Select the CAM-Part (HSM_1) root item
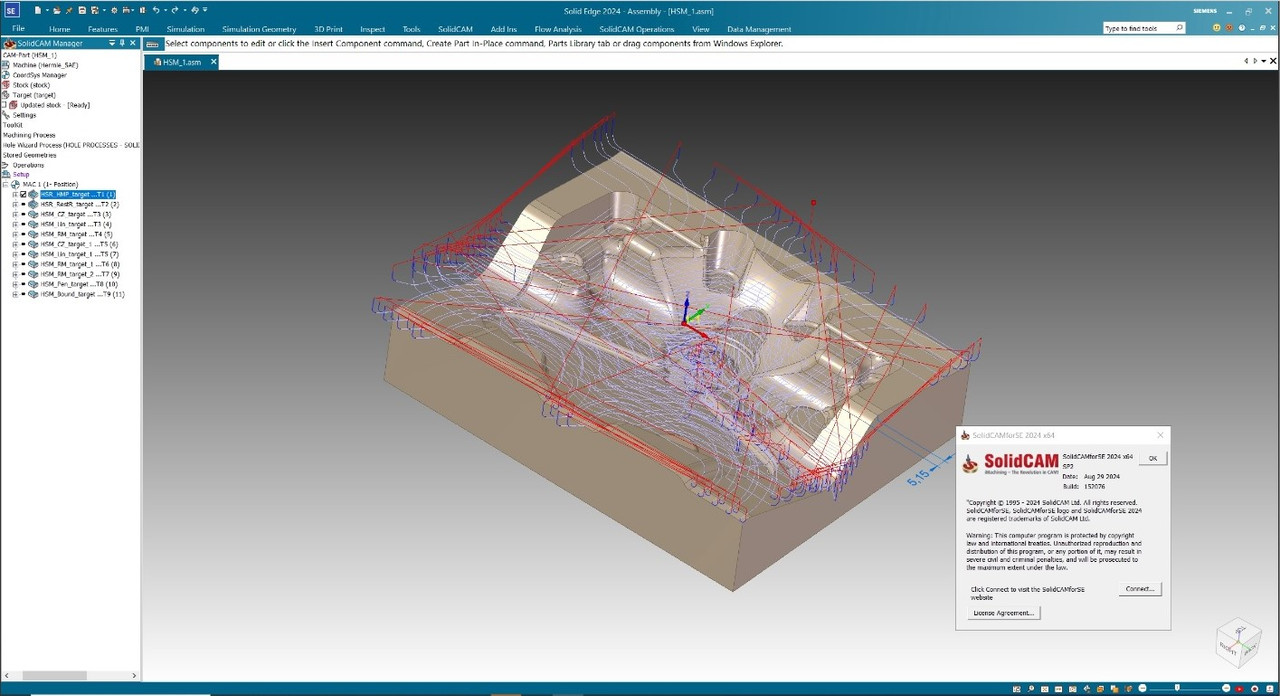This screenshot has width=1280, height=696. tap(30, 55)
